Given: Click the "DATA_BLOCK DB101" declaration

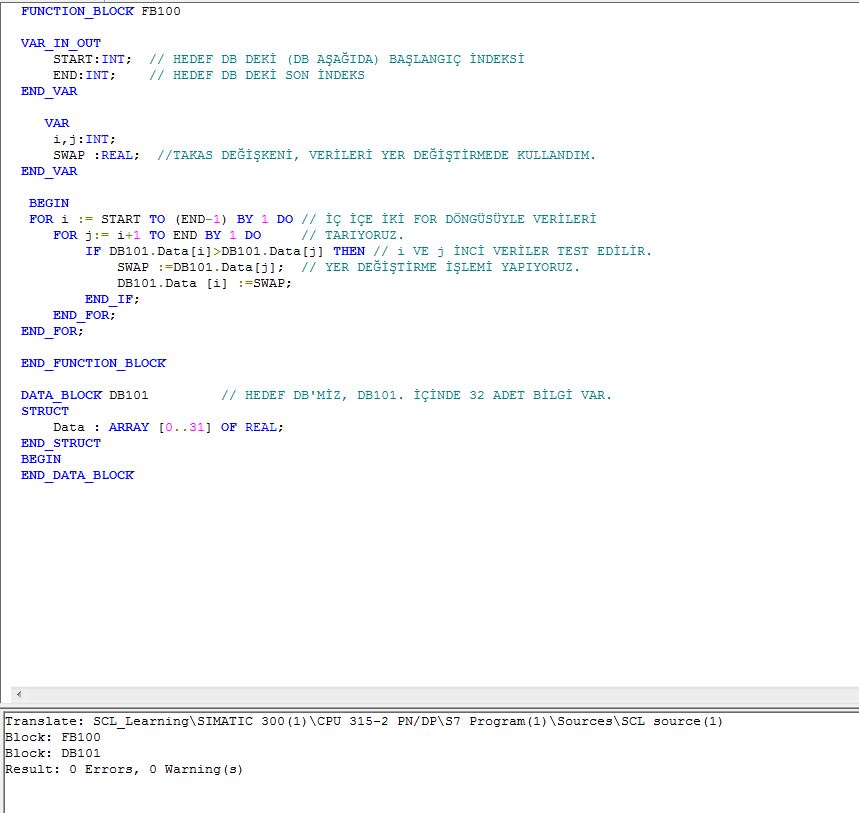Looking at the screenshot, I should click(84, 395).
